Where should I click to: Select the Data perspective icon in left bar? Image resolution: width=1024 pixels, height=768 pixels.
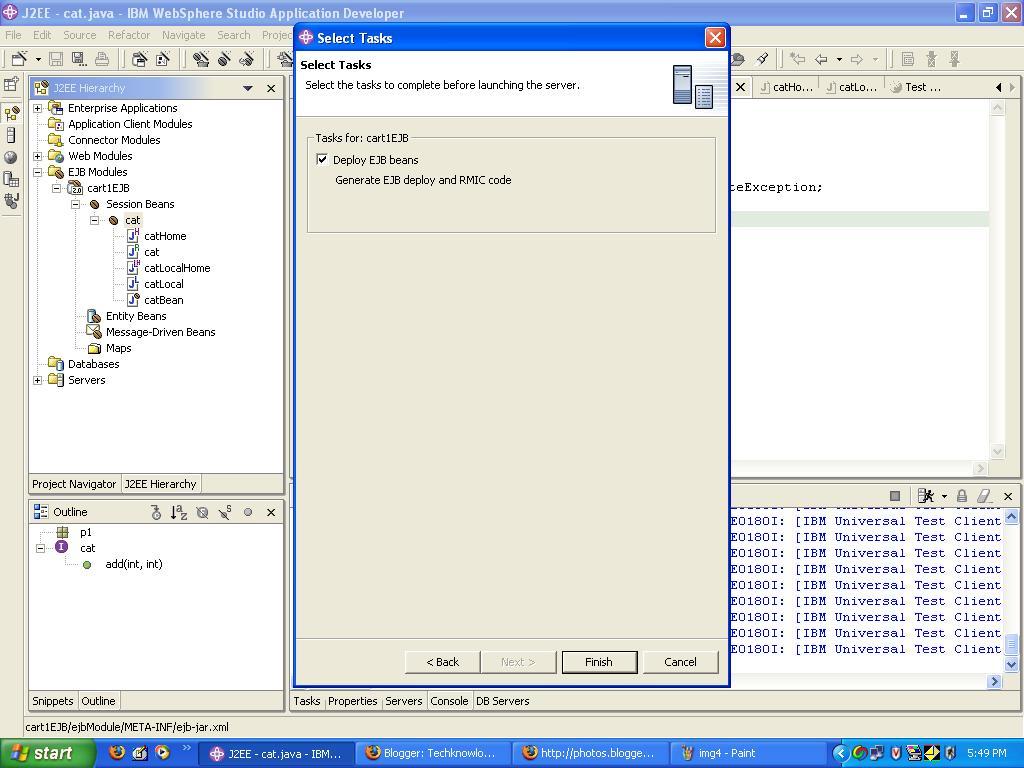(x=11, y=179)
